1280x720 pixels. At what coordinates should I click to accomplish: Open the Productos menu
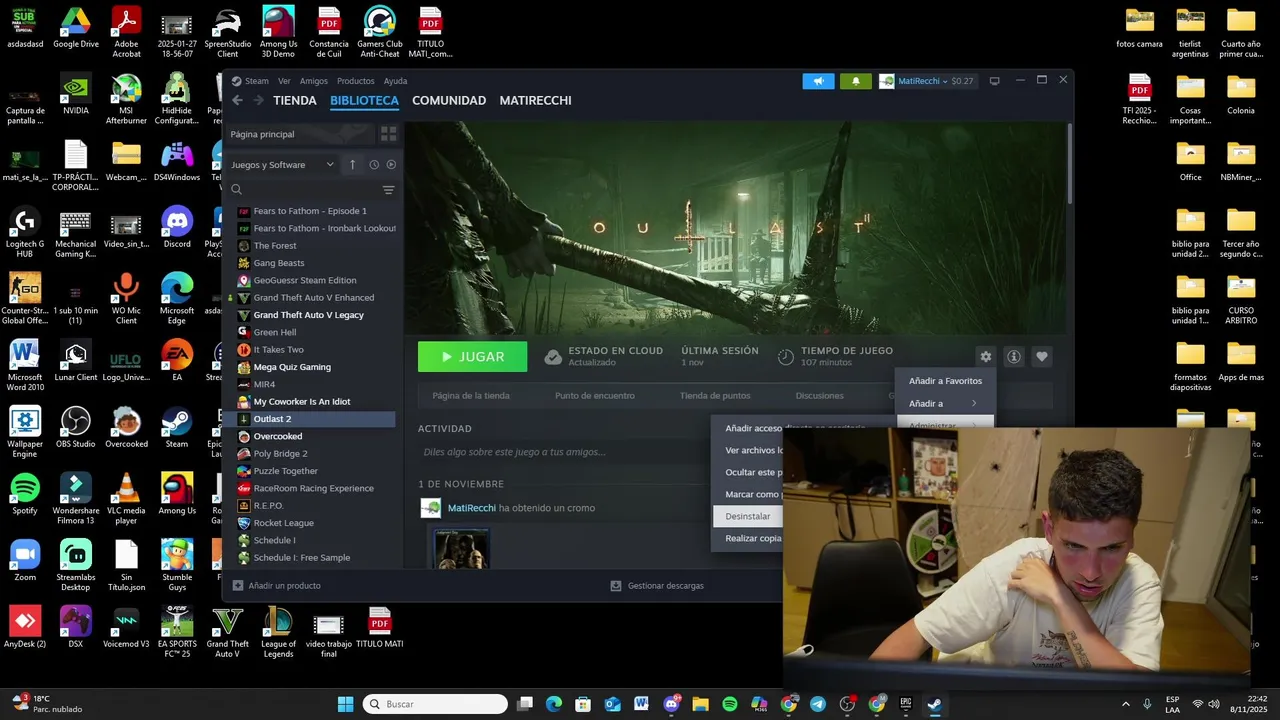(355, 81)
